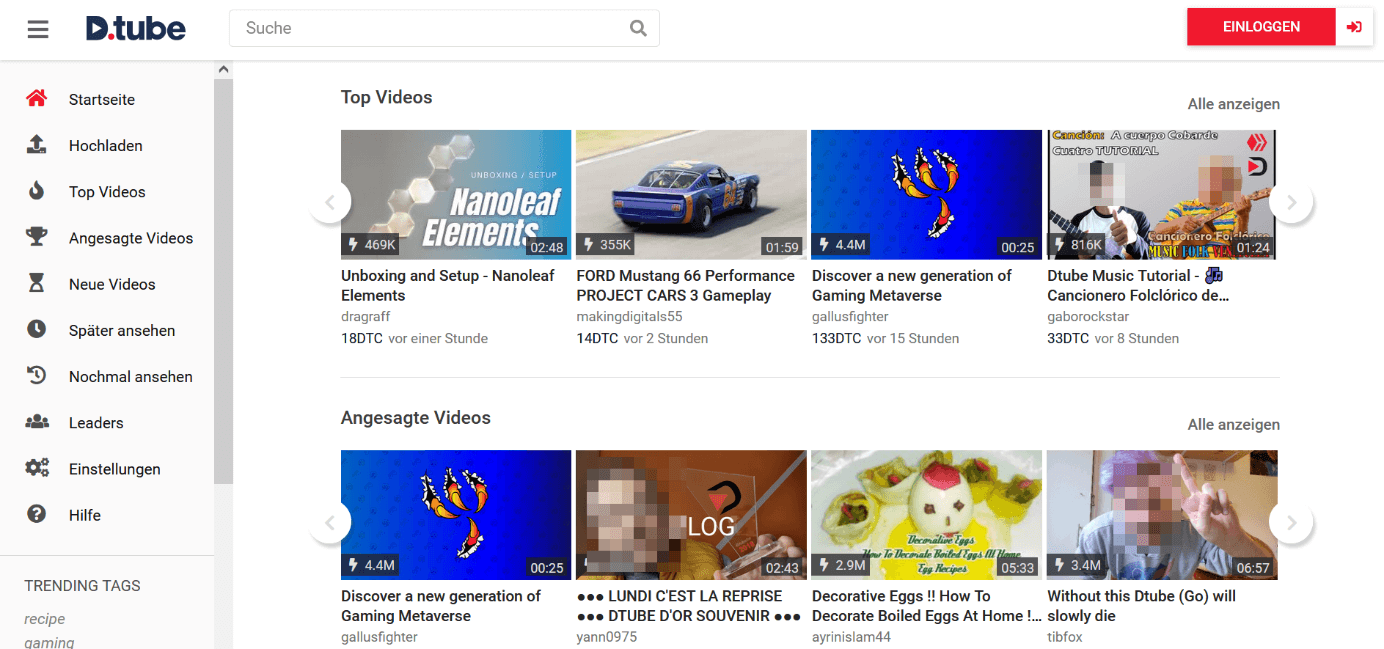This screenshot has width=1384, height=649.
Task: Select the 'recipe' trending tag
Action: coord(44,619)
